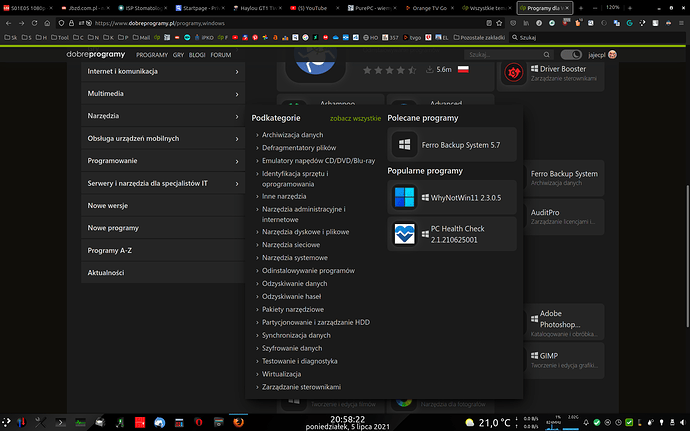Click the weather icon in the taskbar

[x=470, y=423]
